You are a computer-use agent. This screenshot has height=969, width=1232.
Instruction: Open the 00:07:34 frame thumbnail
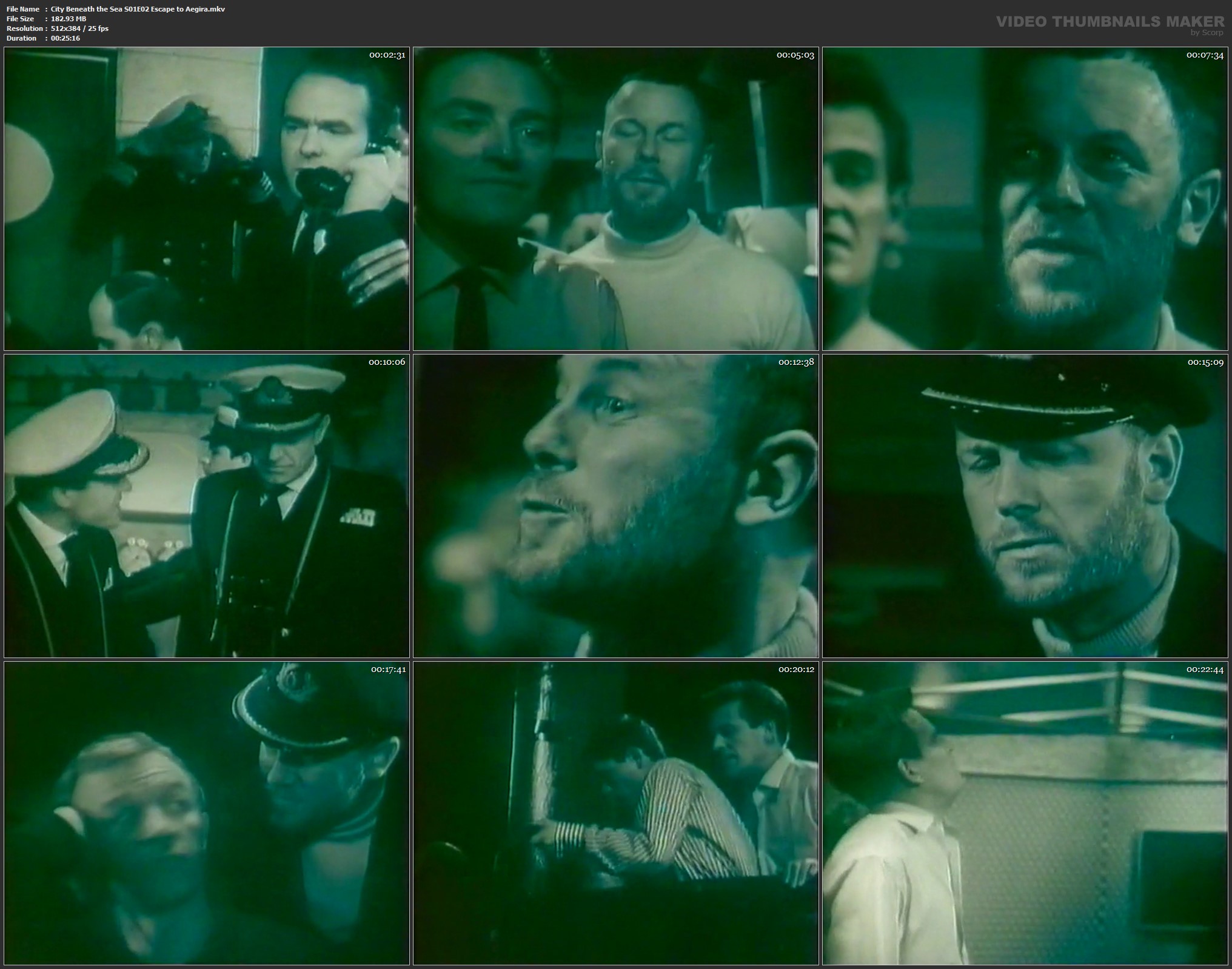coord(1025,199)
